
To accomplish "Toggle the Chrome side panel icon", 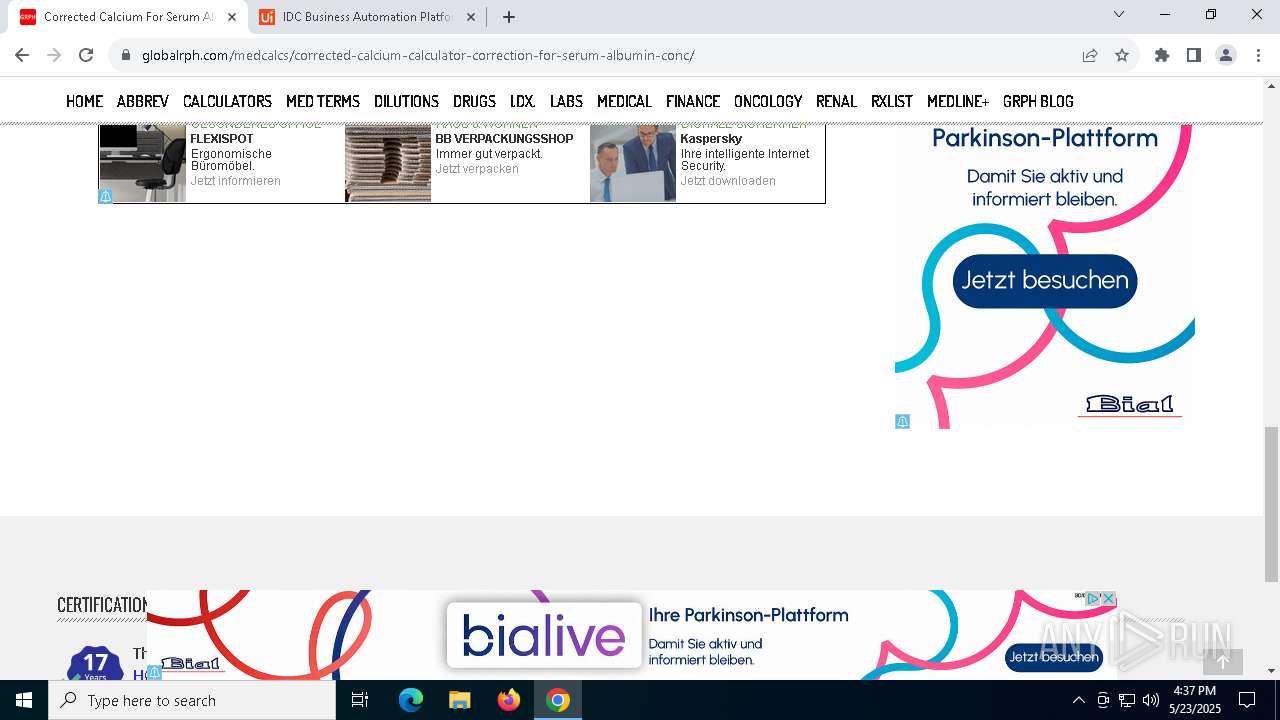I will tap(1194, 55).
